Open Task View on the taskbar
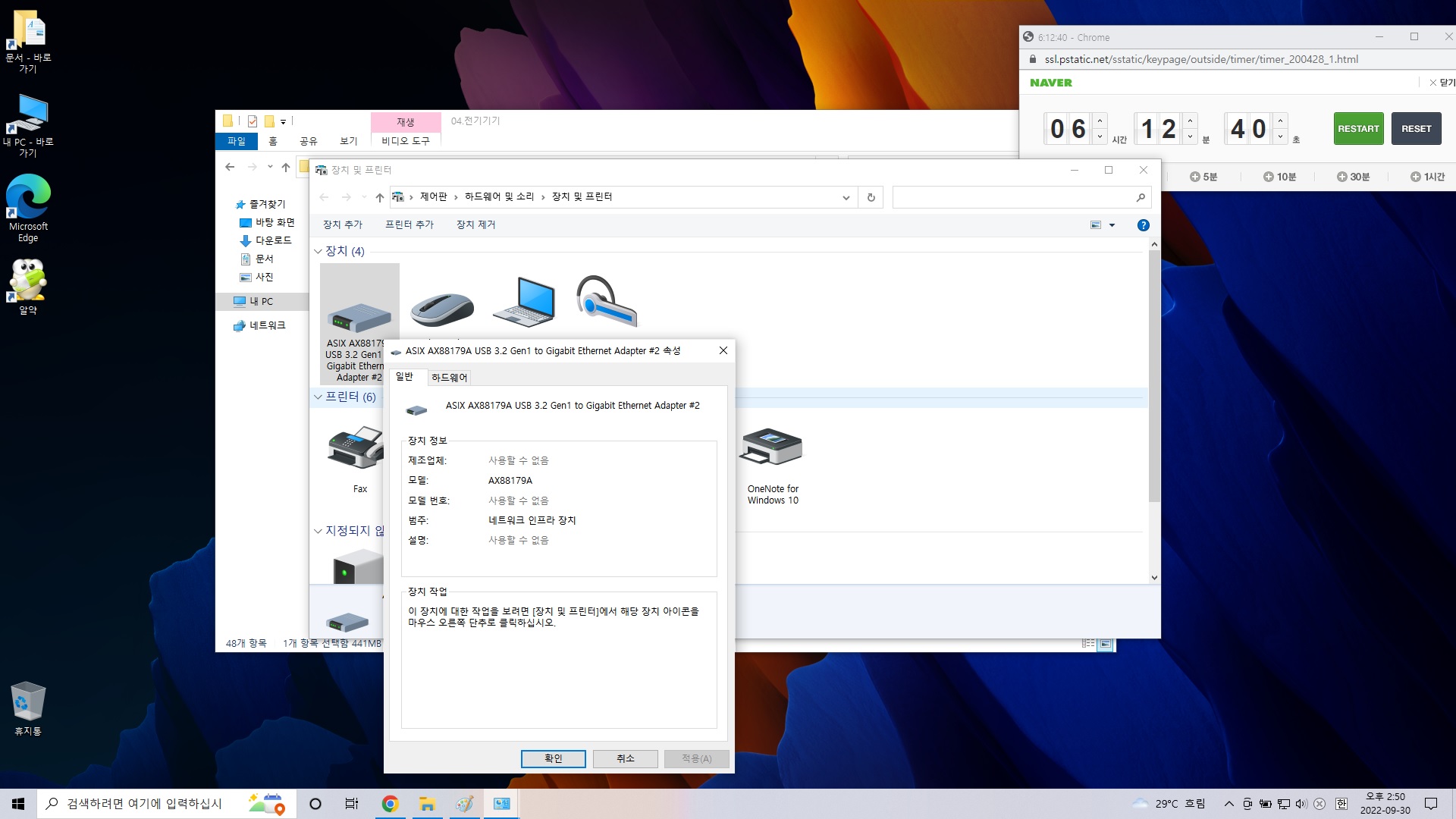The width and height of the screenshot is (1456, 819). click(x=352, y=804)
